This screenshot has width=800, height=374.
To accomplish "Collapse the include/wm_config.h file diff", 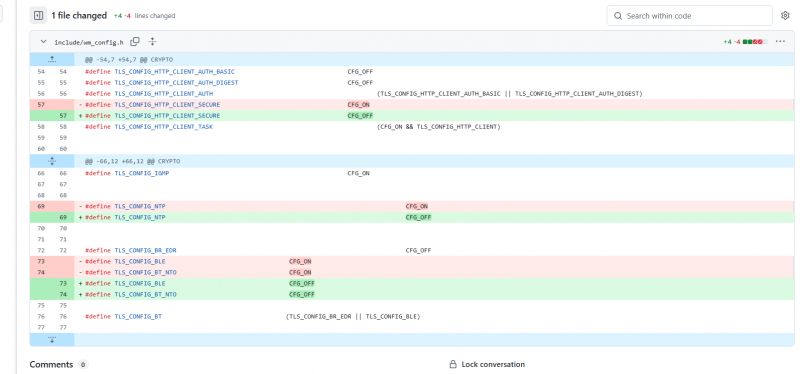I will (43, 42).
